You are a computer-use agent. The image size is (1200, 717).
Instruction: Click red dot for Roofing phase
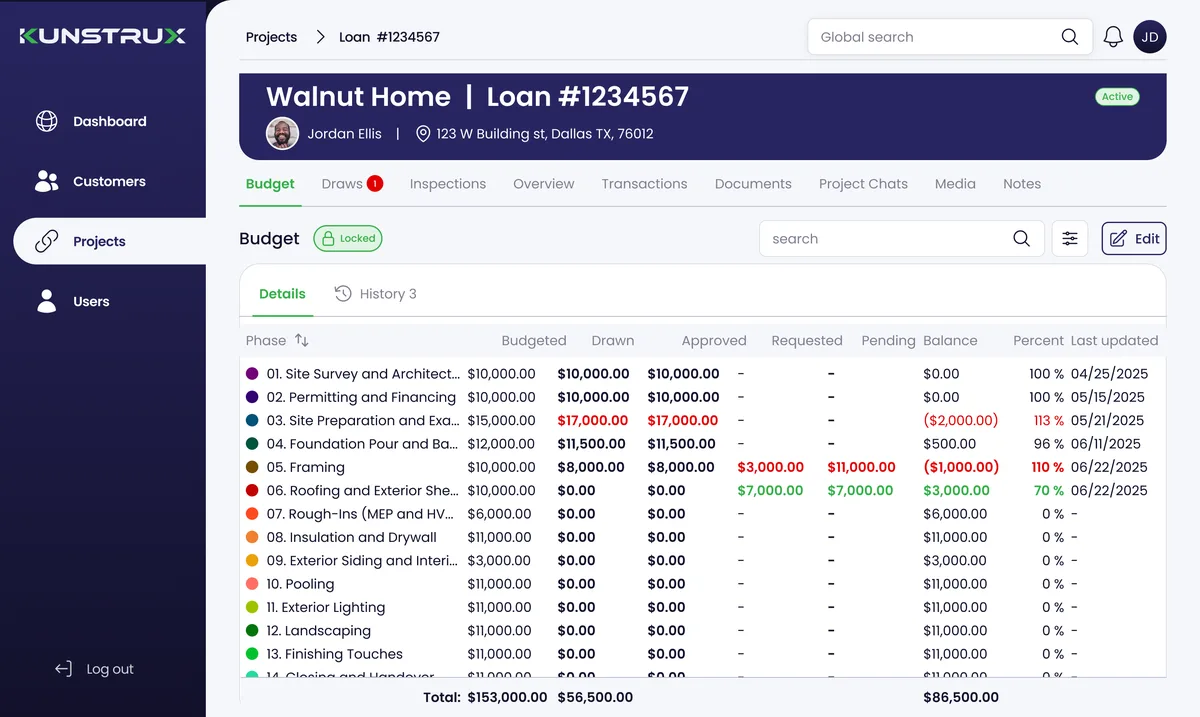[x=252, y=491]
